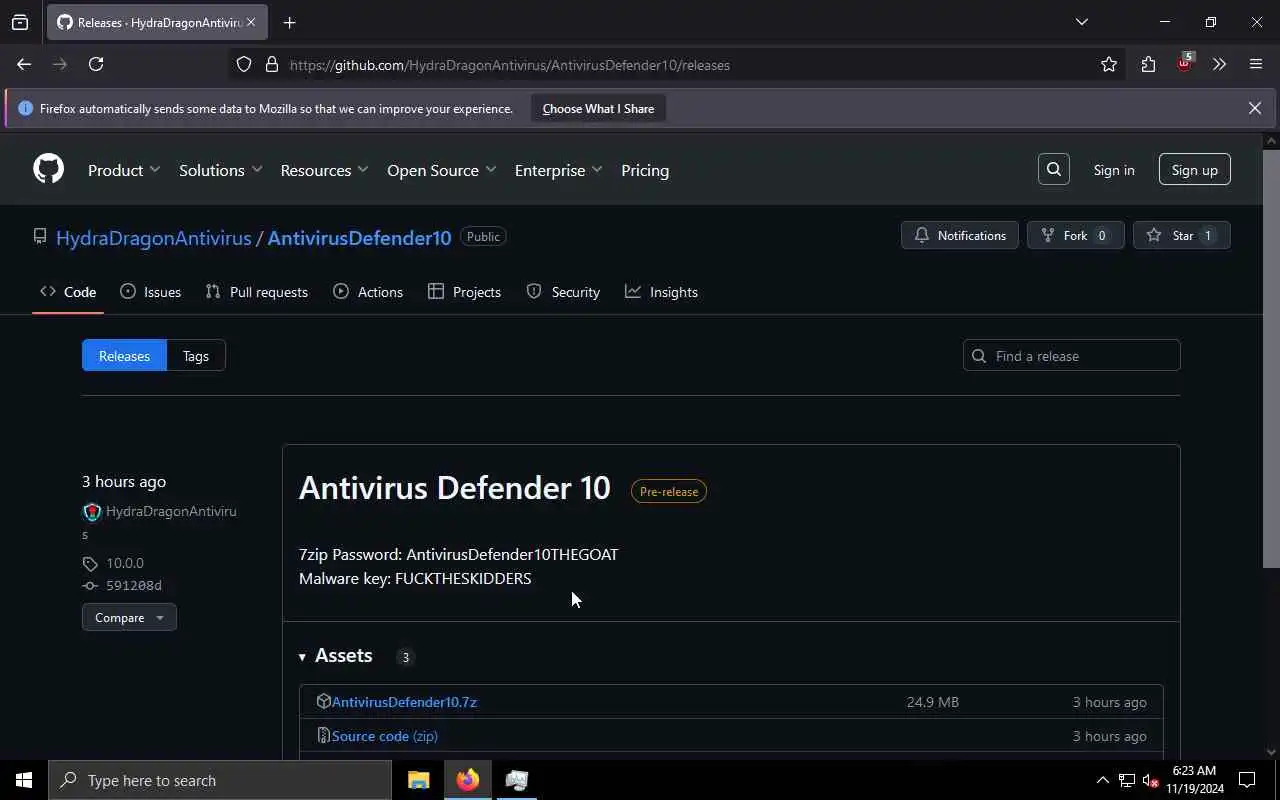Switch to the Issues tab
1280x800 pixels.
pos(150,292)
